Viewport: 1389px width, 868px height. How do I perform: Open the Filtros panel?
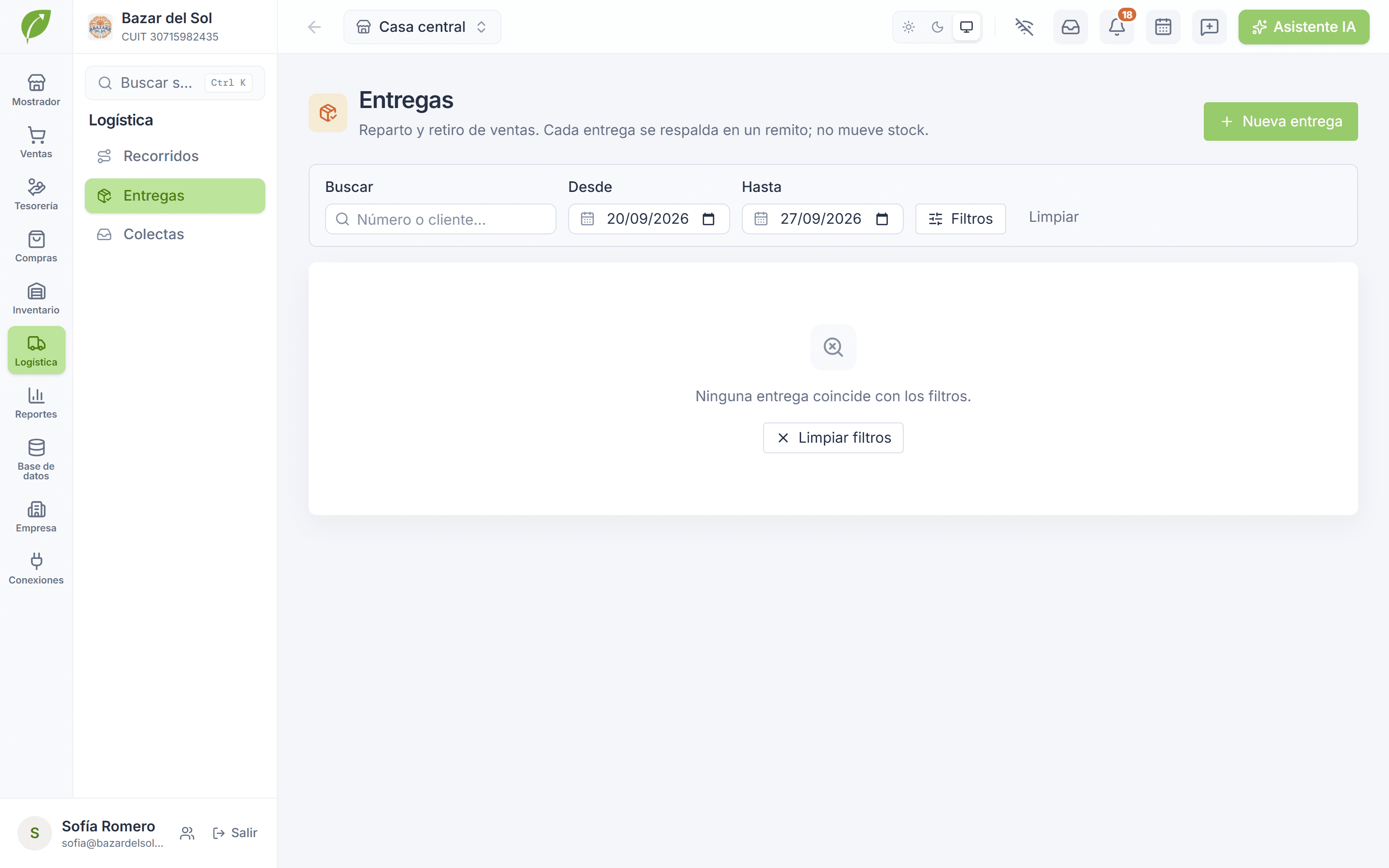point(960,219)
